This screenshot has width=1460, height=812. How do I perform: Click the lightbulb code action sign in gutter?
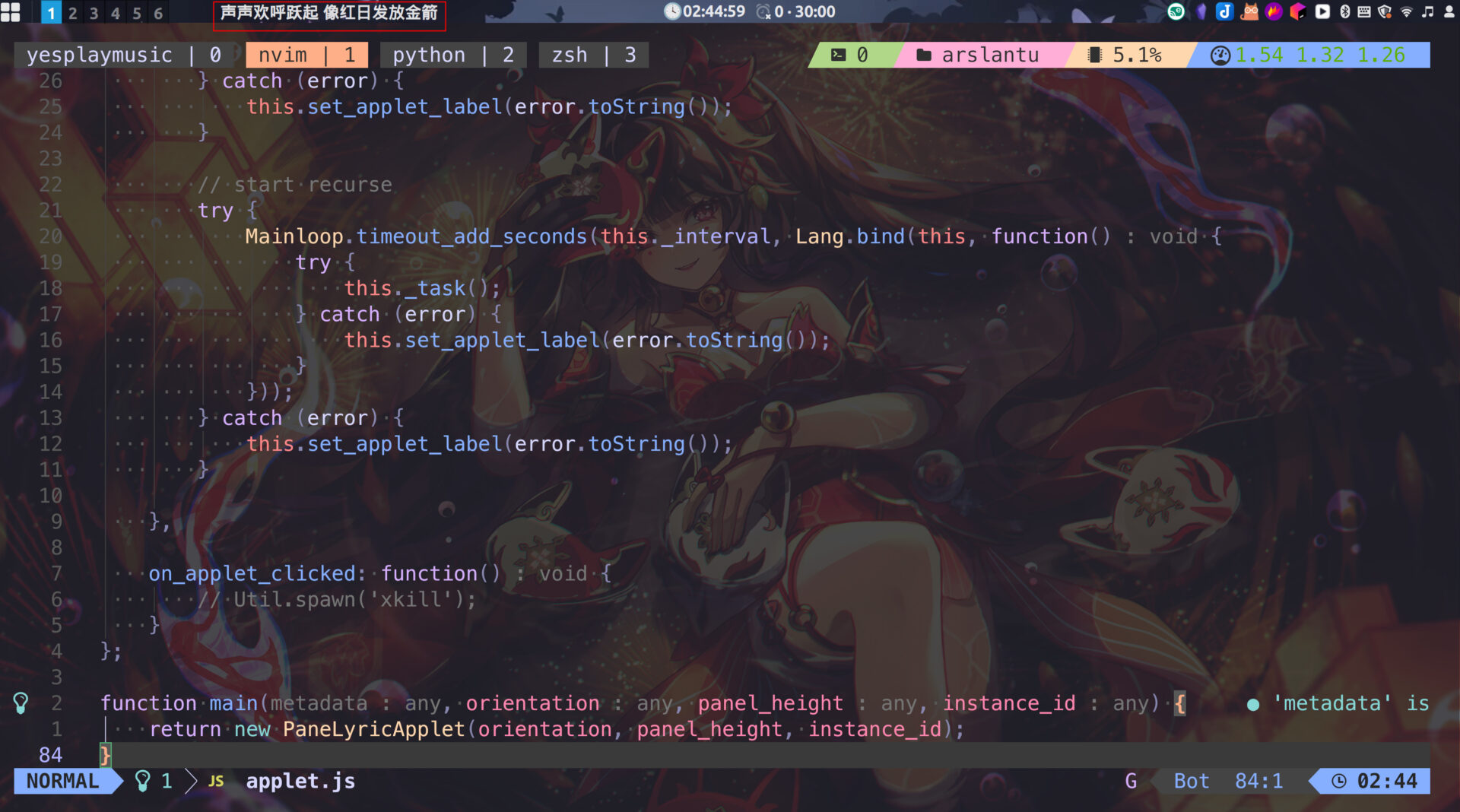[21, 703]
